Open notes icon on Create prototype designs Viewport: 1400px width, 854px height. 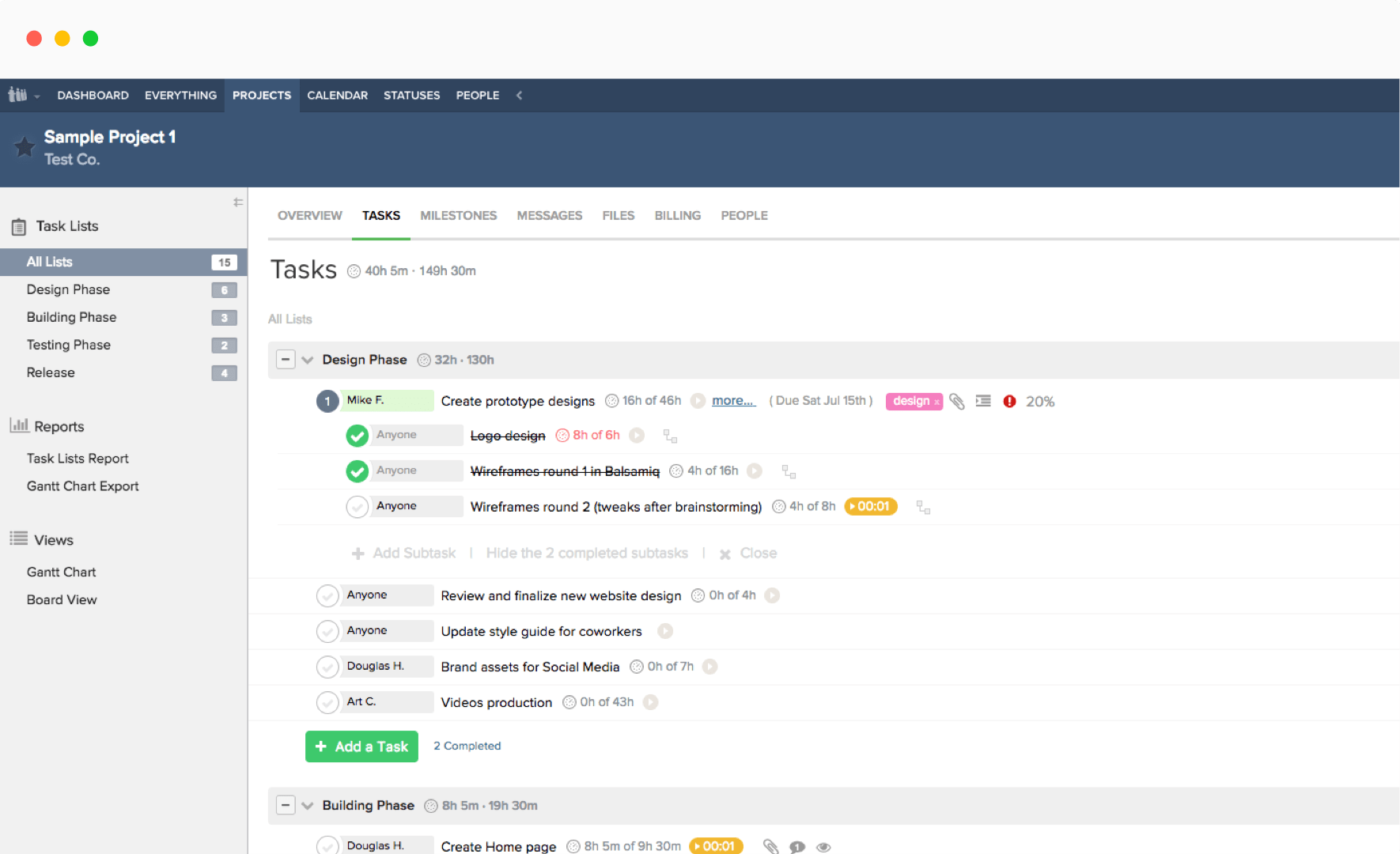983,401
